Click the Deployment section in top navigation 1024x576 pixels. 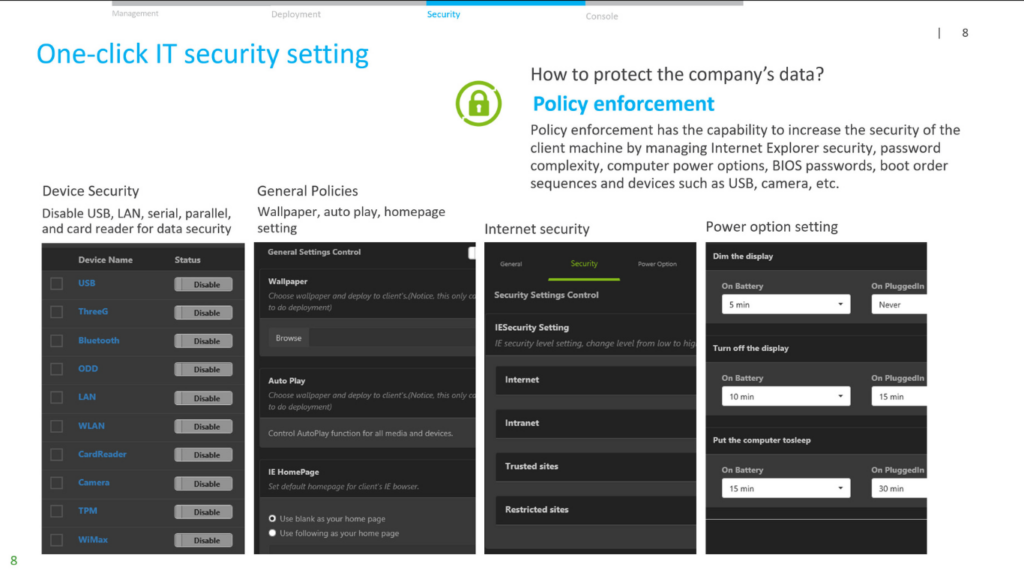[296, 14]
